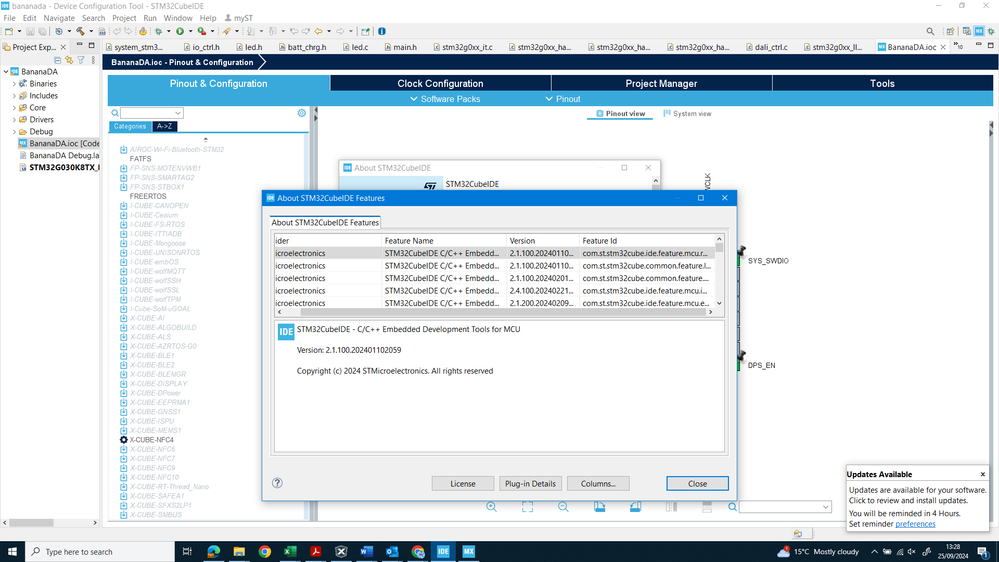The height and width of the screenshot is (562, 999).
Task: Expand the BananaDA project node
Action: point(6,72)
